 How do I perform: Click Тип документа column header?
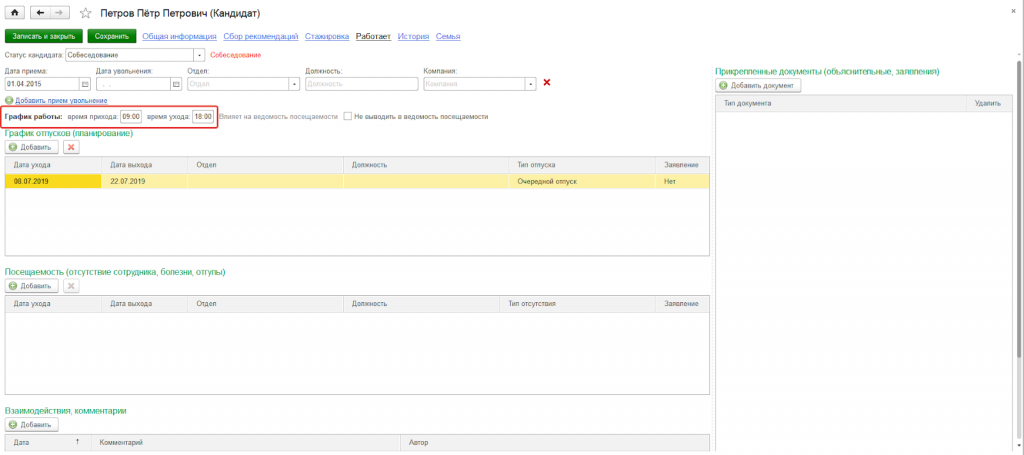(x=841, y=104)
